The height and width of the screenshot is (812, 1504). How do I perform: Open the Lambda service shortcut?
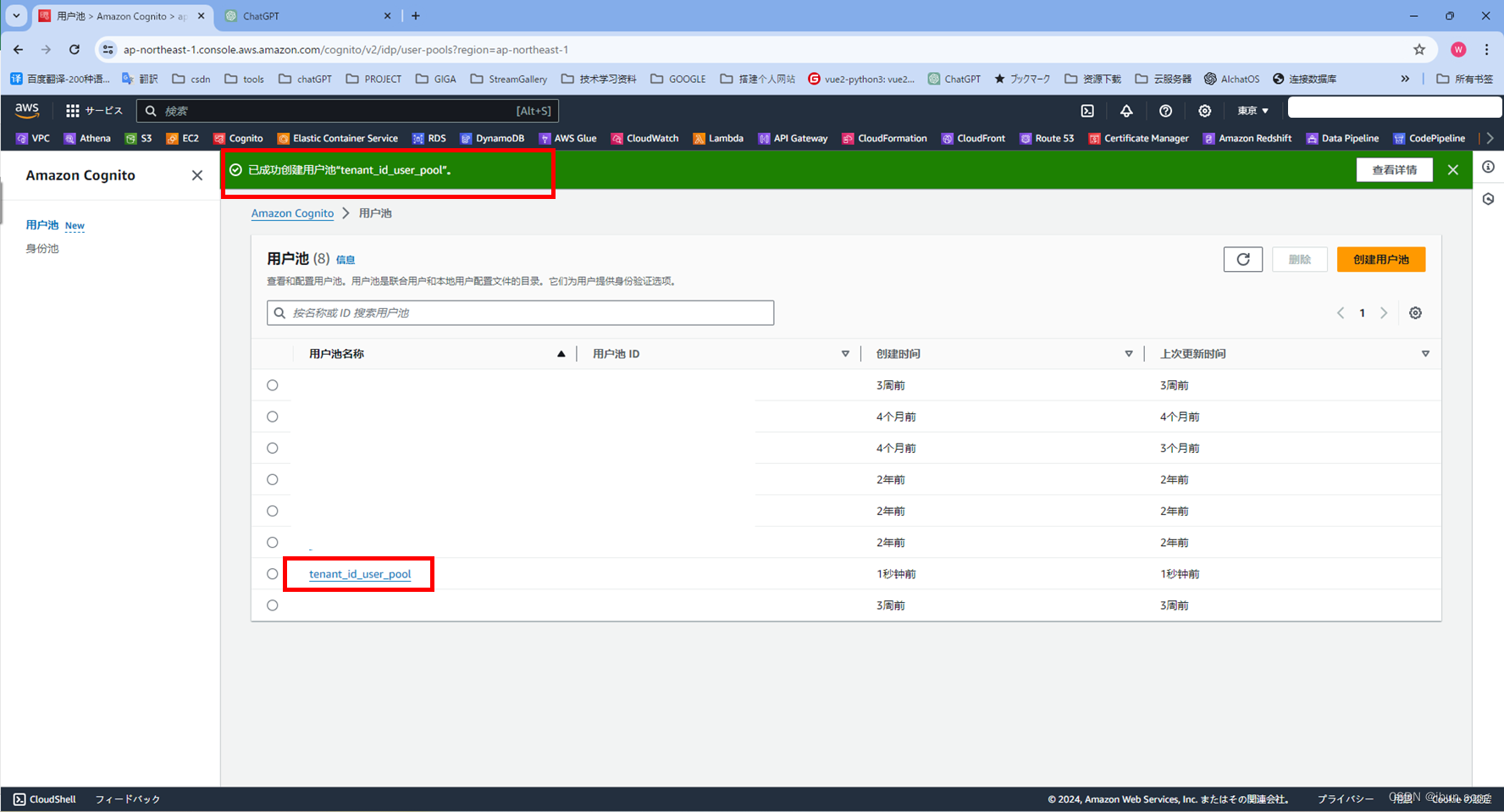717,138
